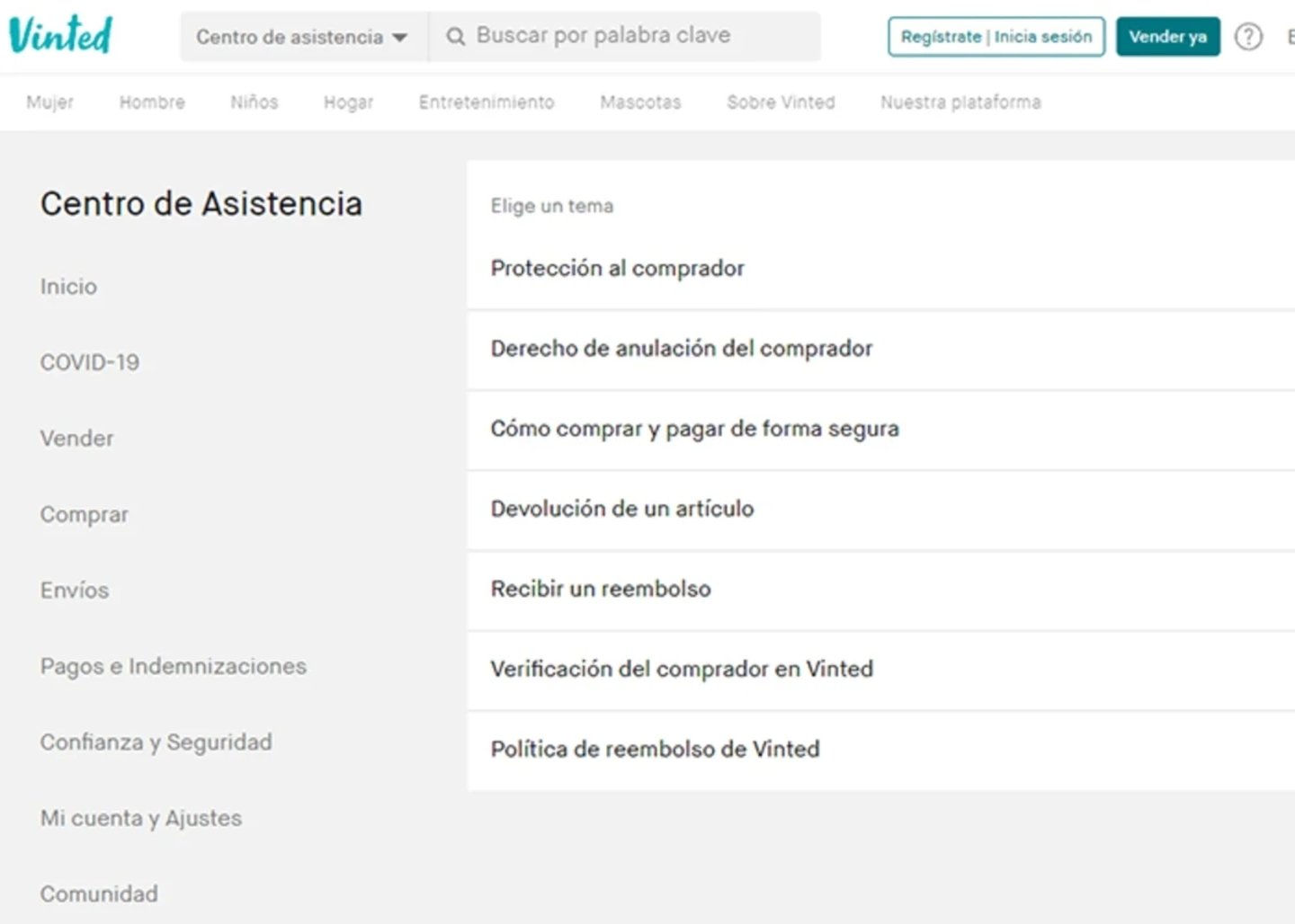This screenshot has height=924, width=1295.
Task: Select Envíos in the help sidebar
Action: click(75, 591)
